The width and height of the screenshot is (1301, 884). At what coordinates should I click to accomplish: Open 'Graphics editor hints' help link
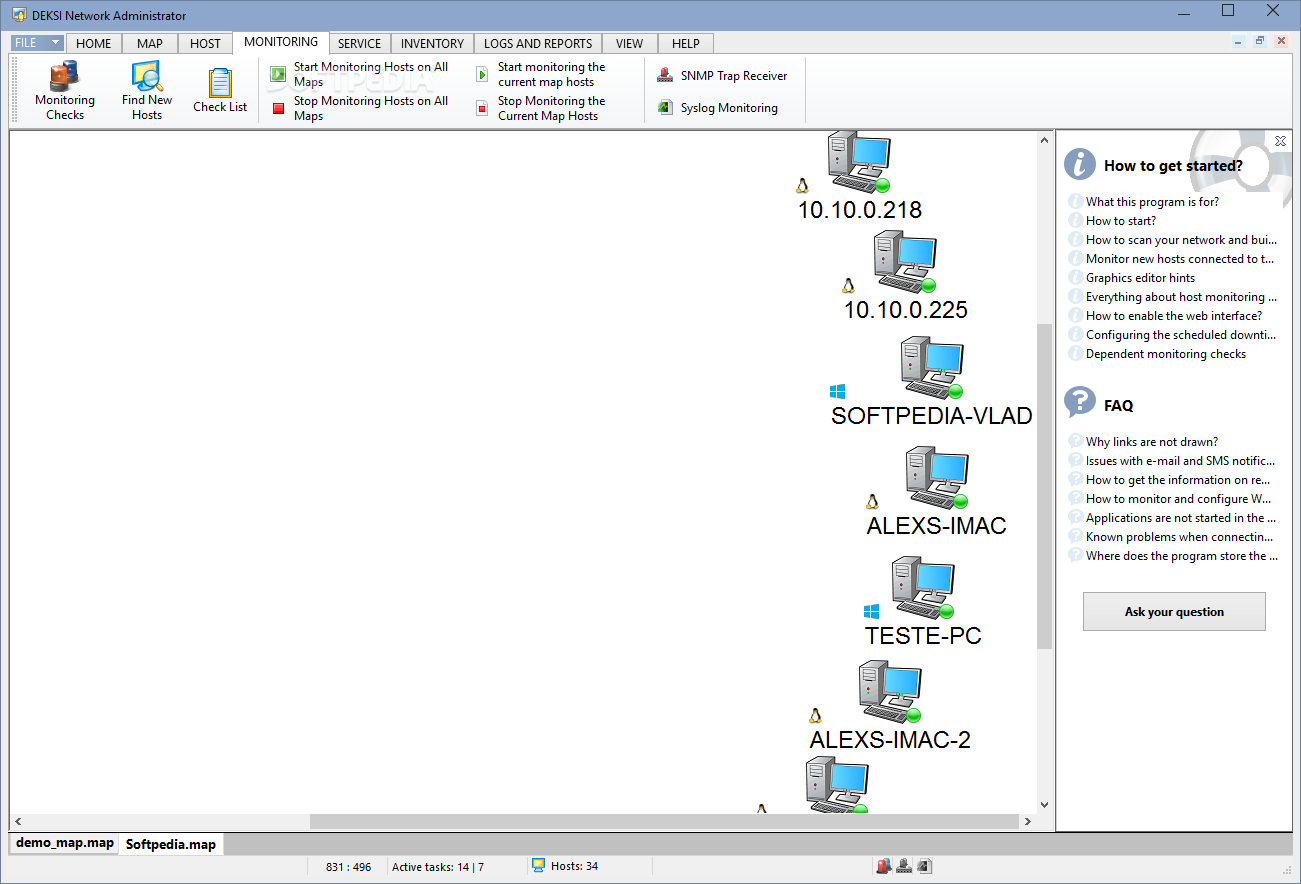pyautogui.click(x=1140, y=277)
